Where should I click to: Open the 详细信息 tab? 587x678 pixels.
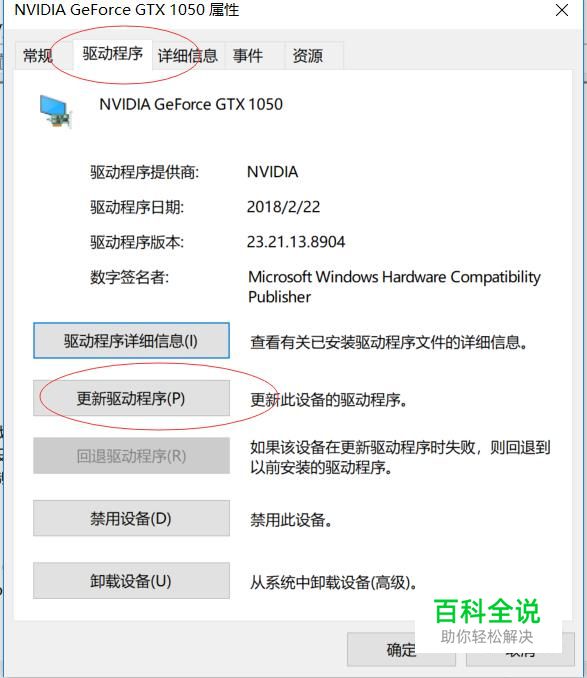(x=188, y=56)
